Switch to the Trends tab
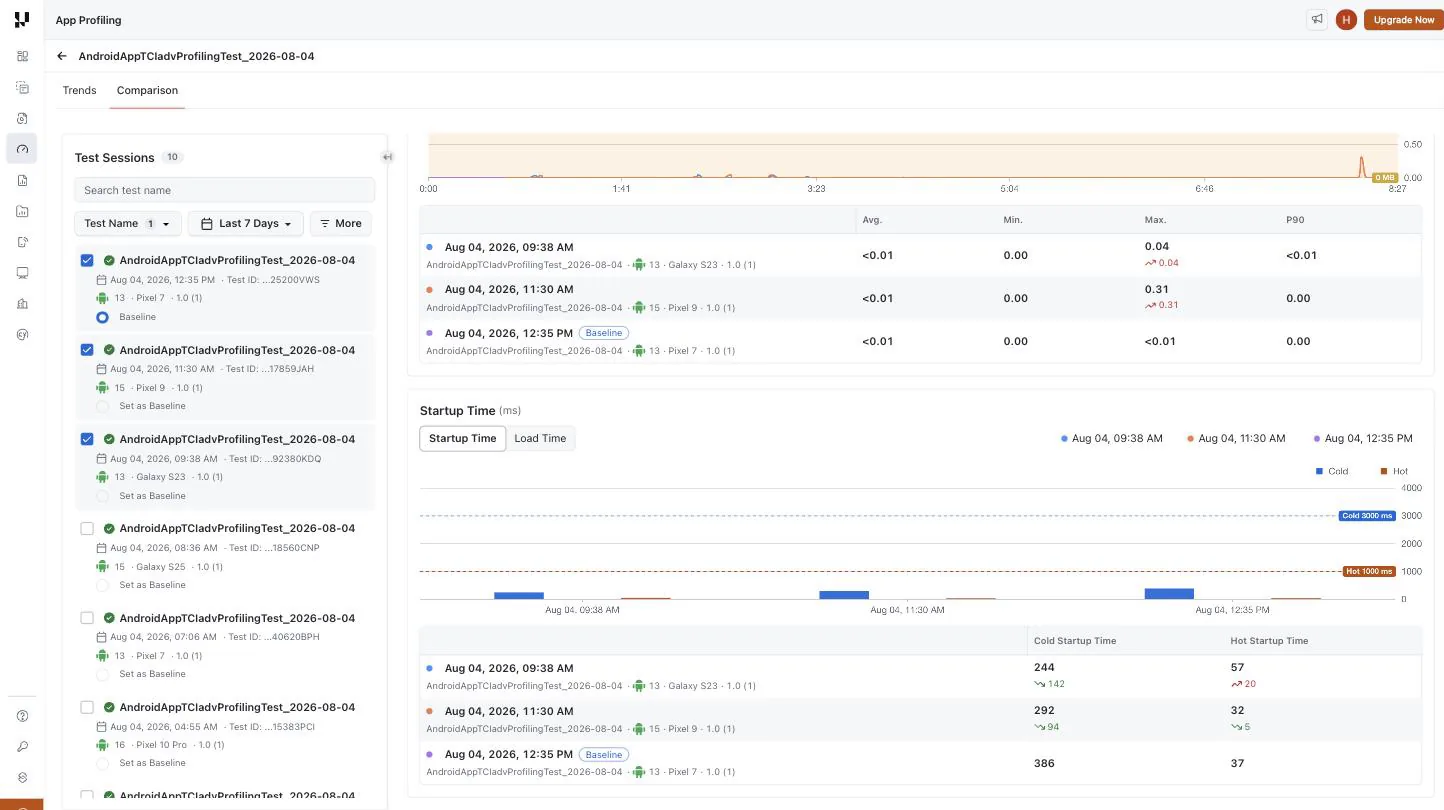Screen dimensions: 1444x810 pyautogui.click(x=79, y=90)
